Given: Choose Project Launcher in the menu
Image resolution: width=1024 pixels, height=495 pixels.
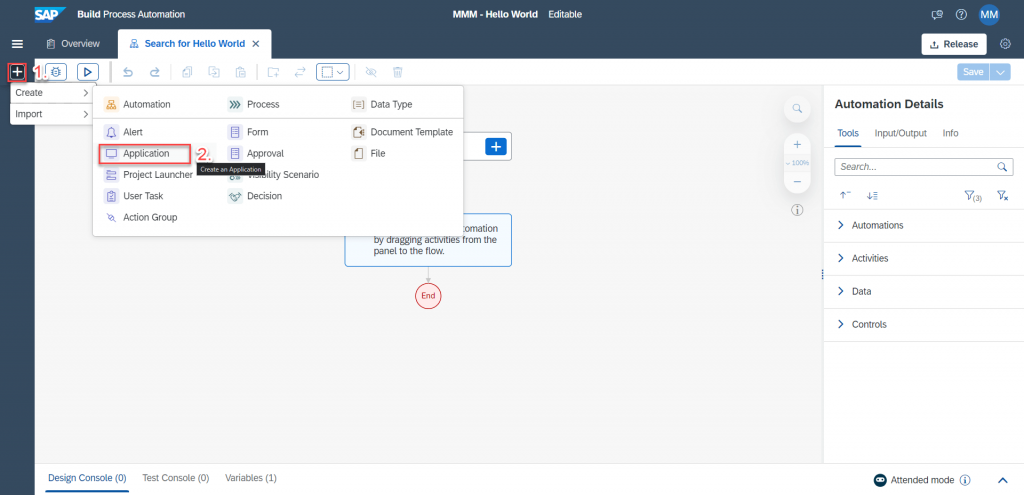Looking at the screenshot, I should [x=149, y=174].
